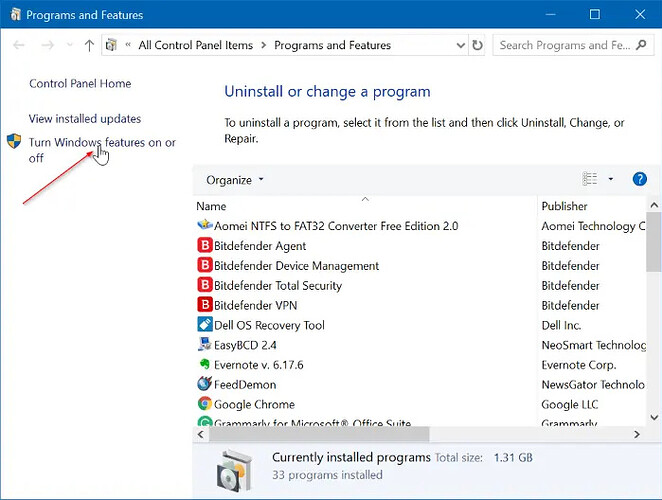Maximize the Programs and Features window

594,14
